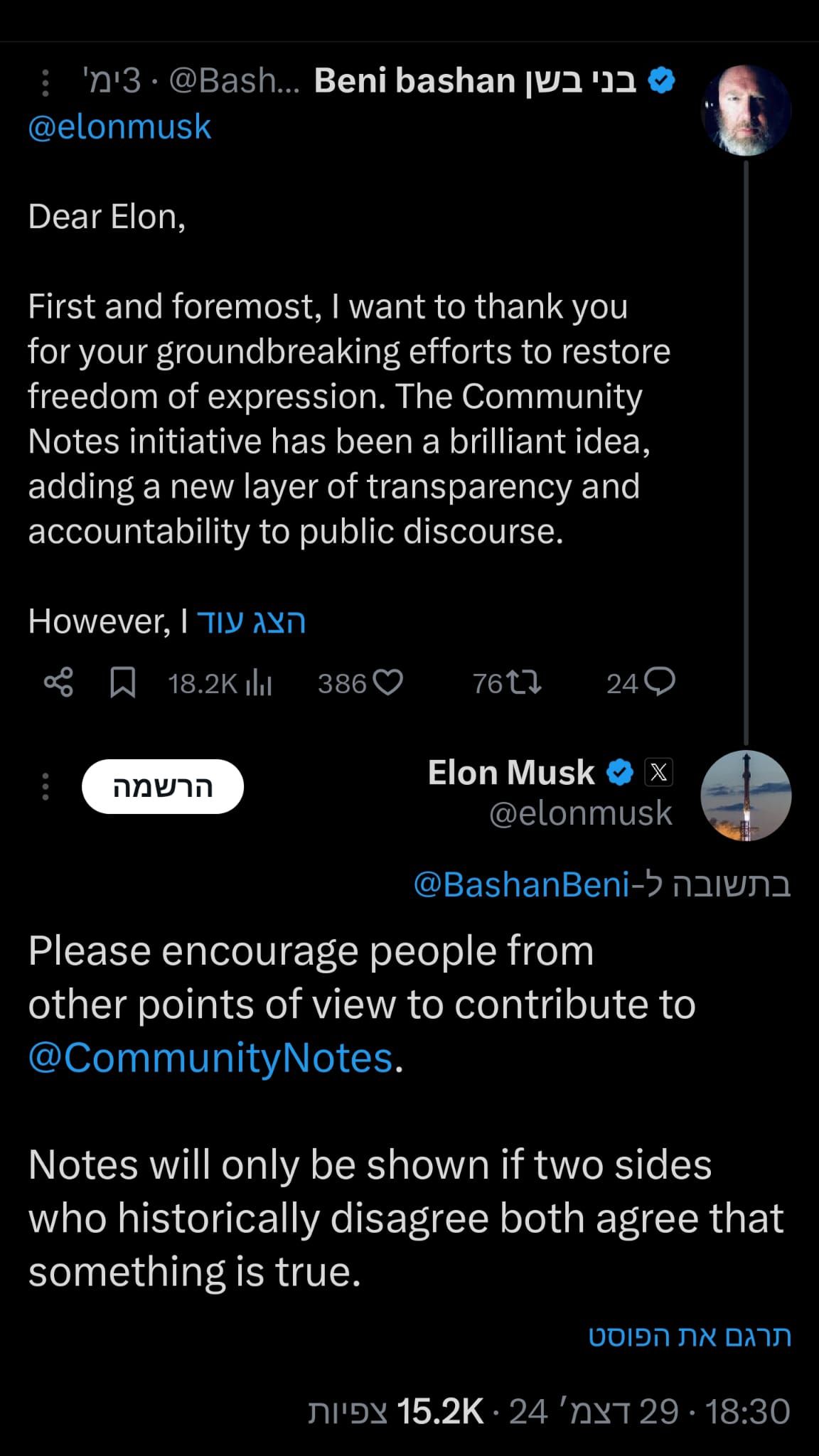Click the X affiliation badge beside Elon Musk

coord(658,773)
